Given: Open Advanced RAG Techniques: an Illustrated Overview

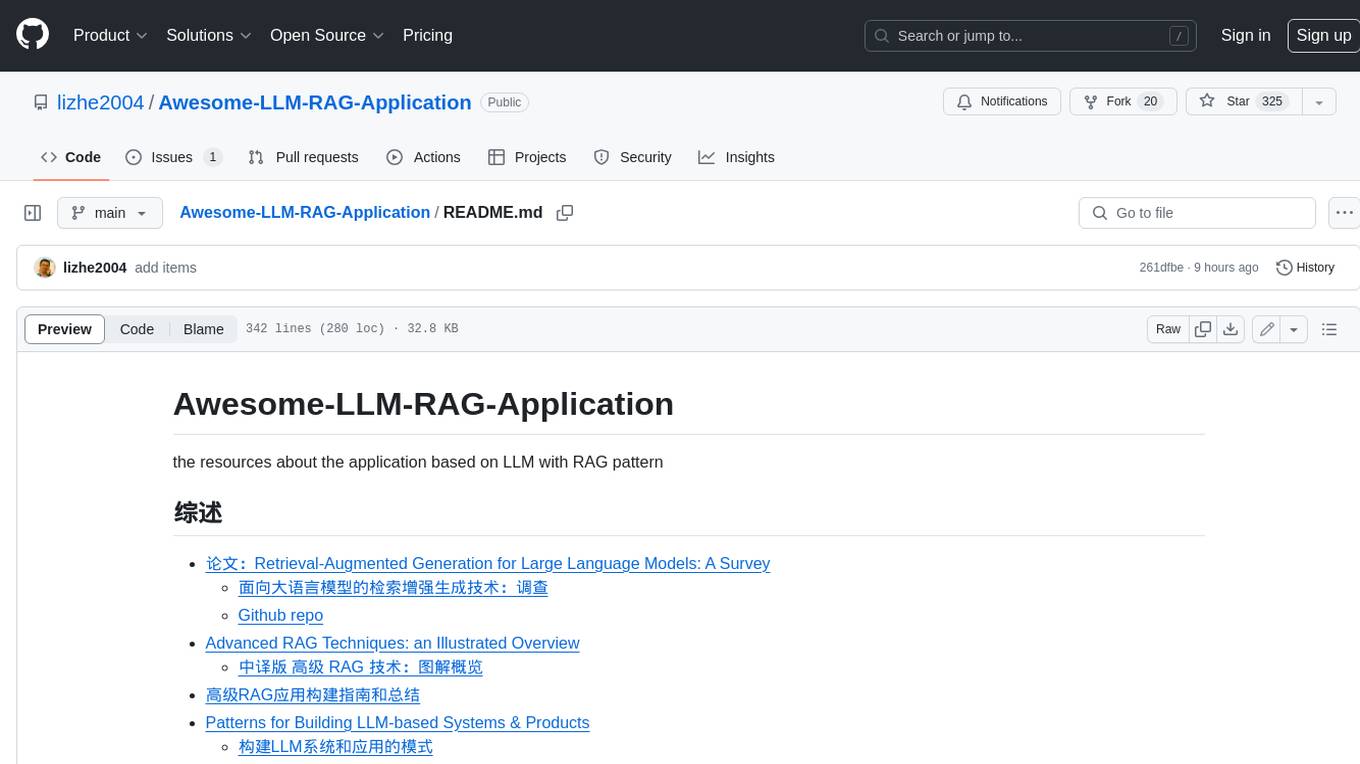Looking at the screenshot, I should [392, 643].
